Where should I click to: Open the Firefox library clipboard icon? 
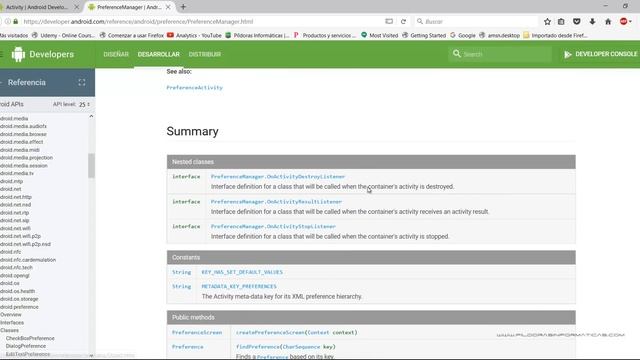(x=561, y=21)
